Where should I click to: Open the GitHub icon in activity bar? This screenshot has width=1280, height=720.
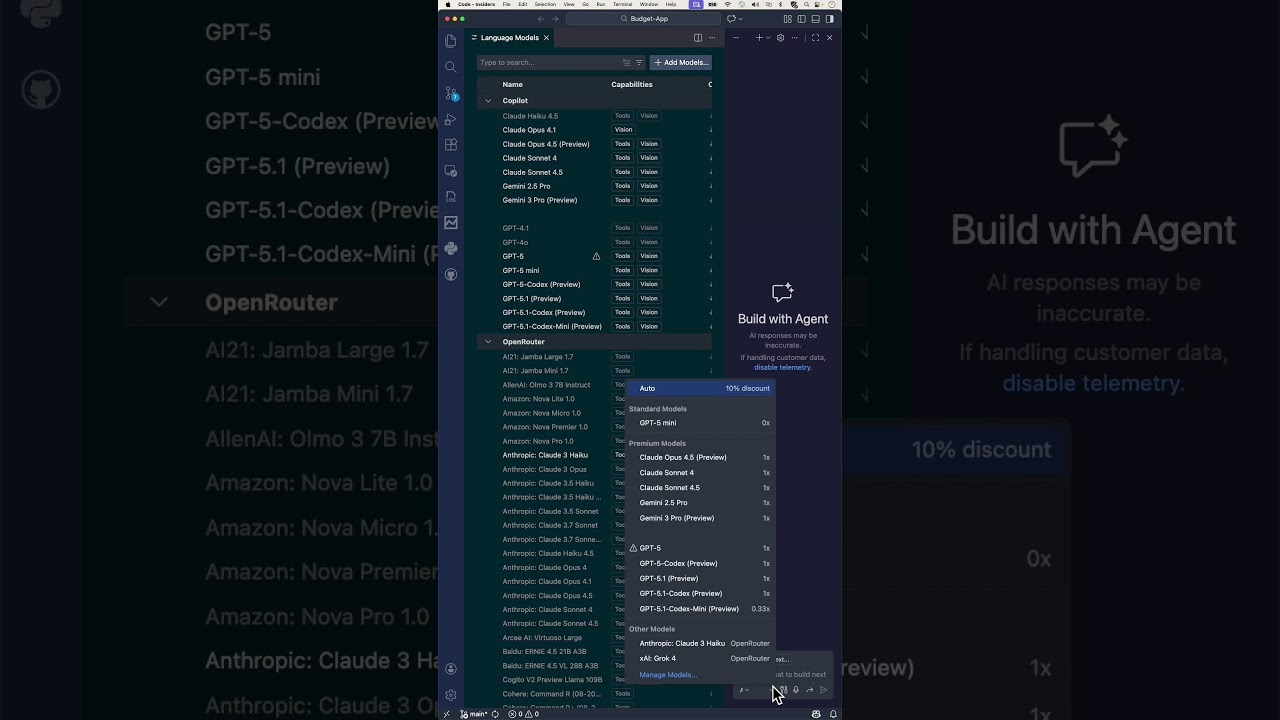[451, 274]
